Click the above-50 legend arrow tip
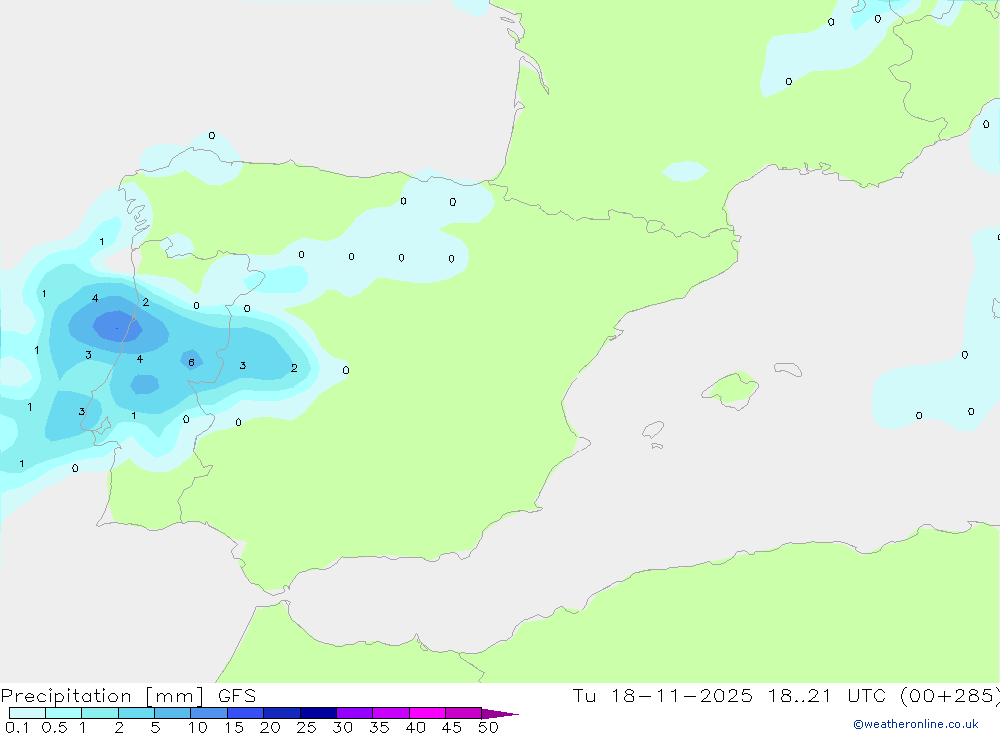1000x733 pixels. click(500, 714)
